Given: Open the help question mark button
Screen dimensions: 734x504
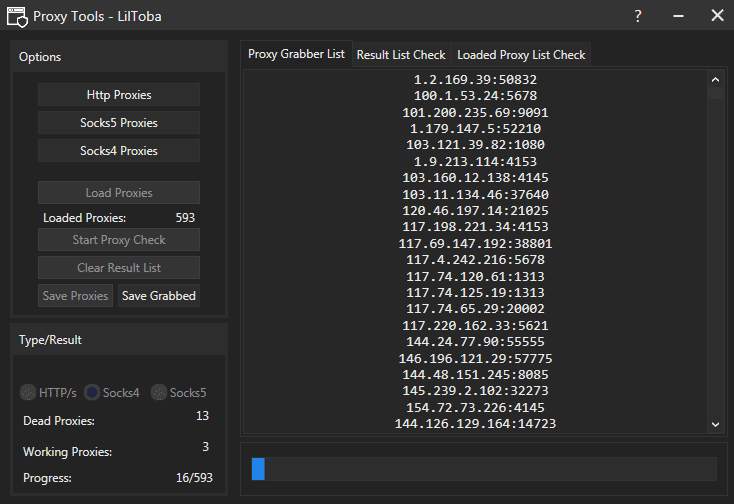Looking at the screenshot, I should click(x=638, y=16).
